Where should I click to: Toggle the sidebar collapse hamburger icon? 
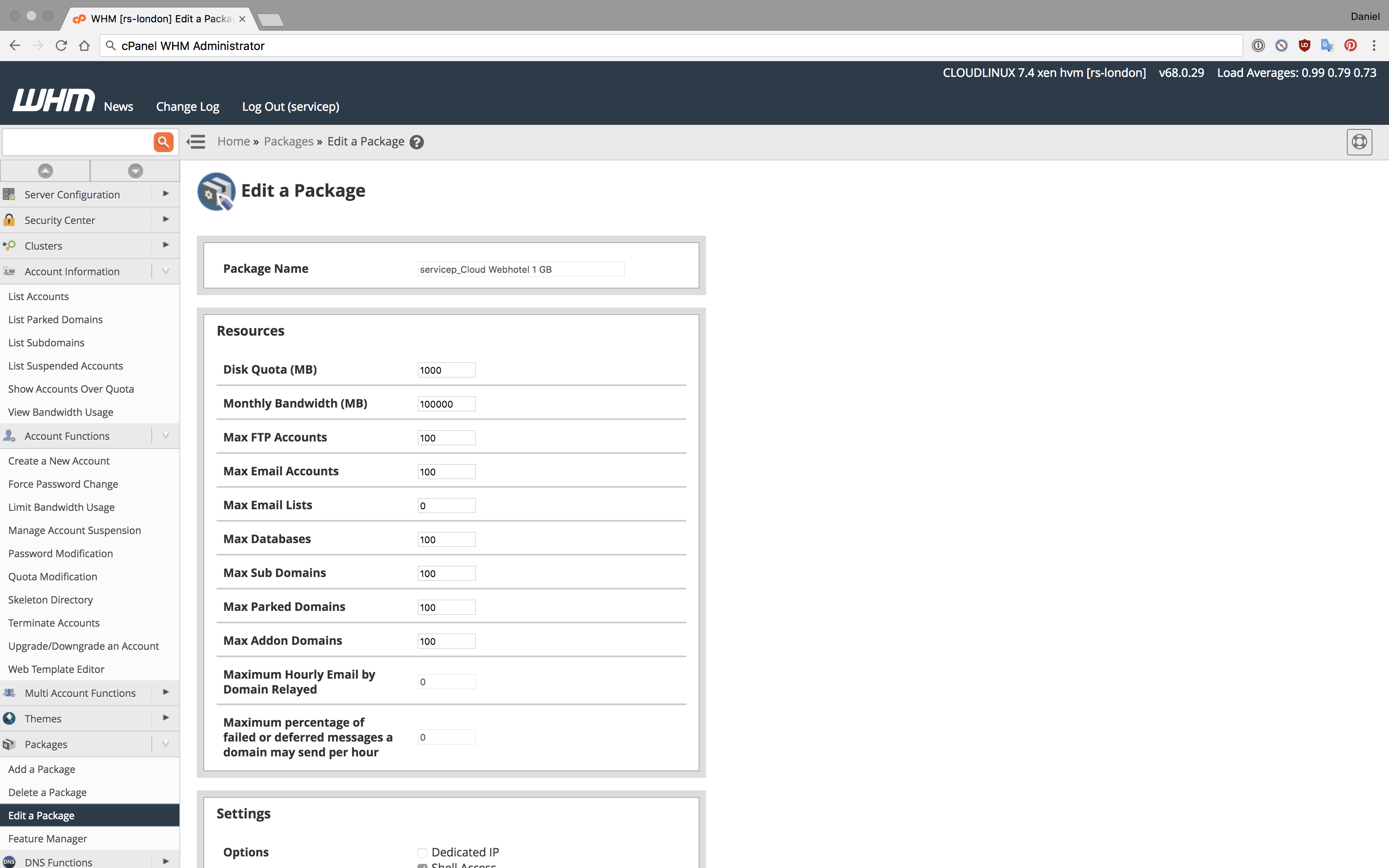coord(196,142)
